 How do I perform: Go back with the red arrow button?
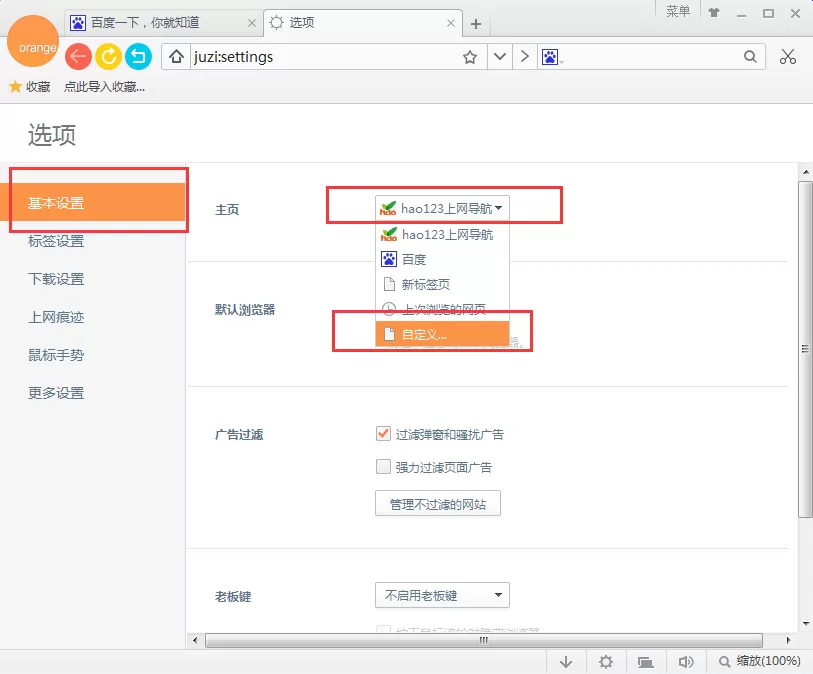[x=78, y=56]
